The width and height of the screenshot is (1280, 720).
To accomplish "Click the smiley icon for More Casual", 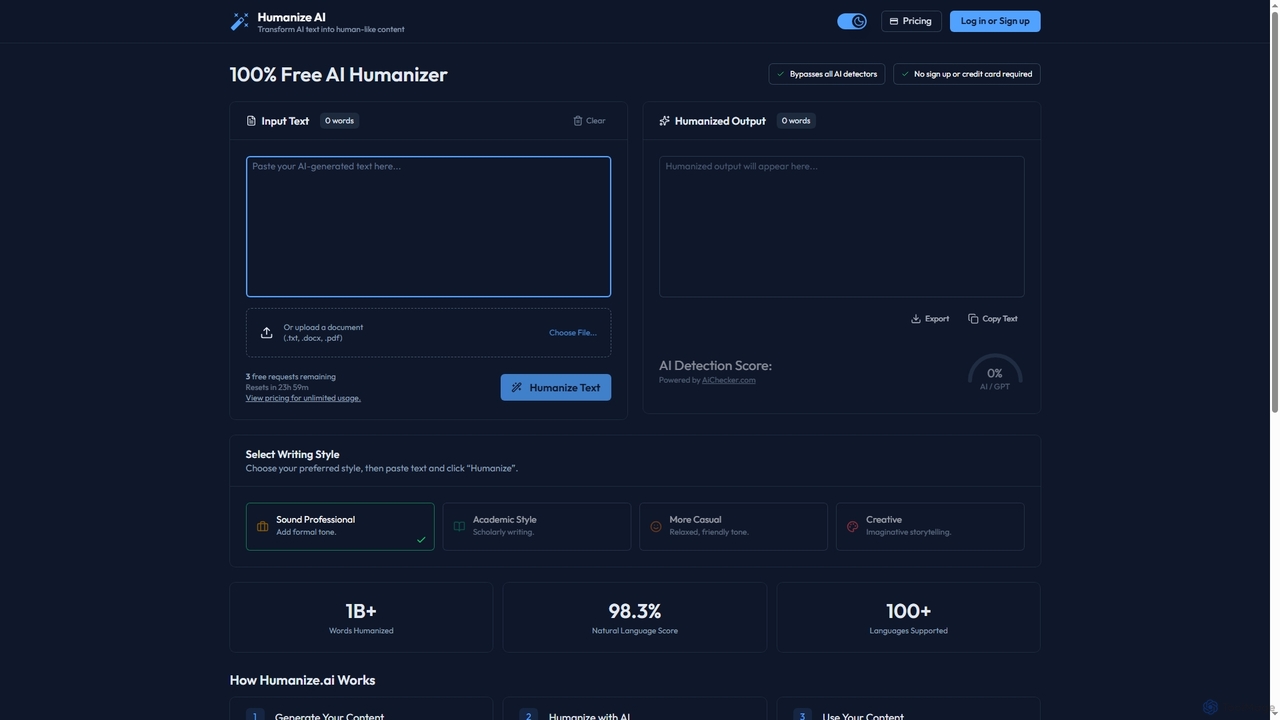I will (656, 526).
